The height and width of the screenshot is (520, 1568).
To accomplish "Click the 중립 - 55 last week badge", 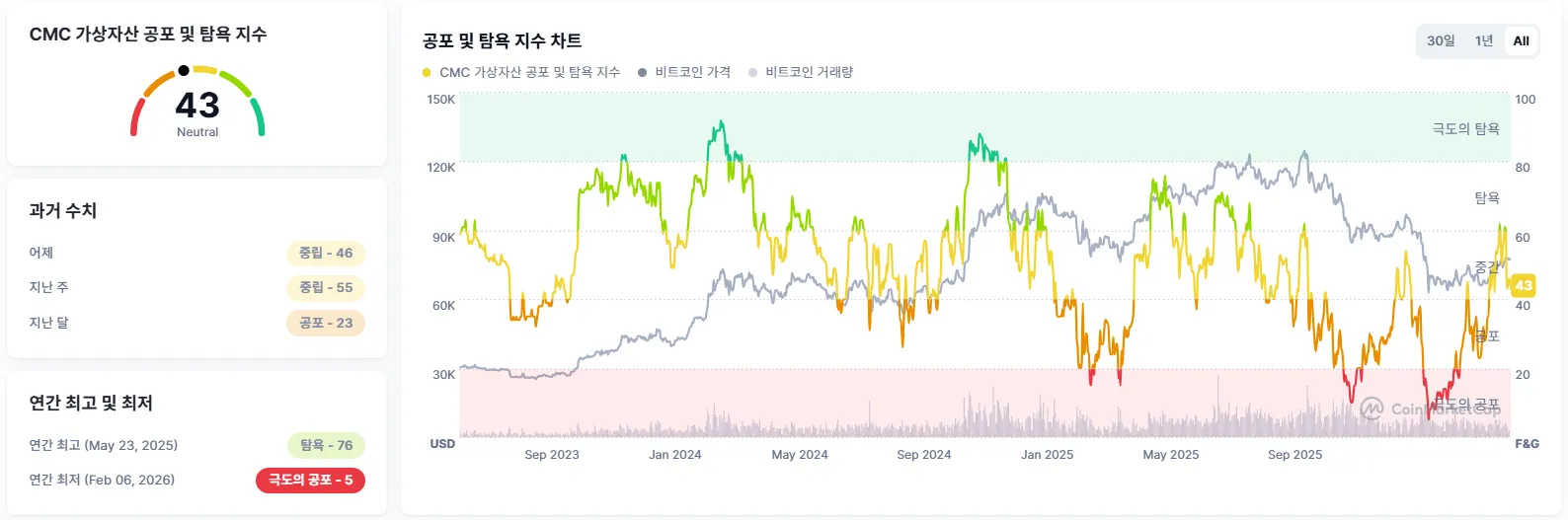I will (326, 287).
